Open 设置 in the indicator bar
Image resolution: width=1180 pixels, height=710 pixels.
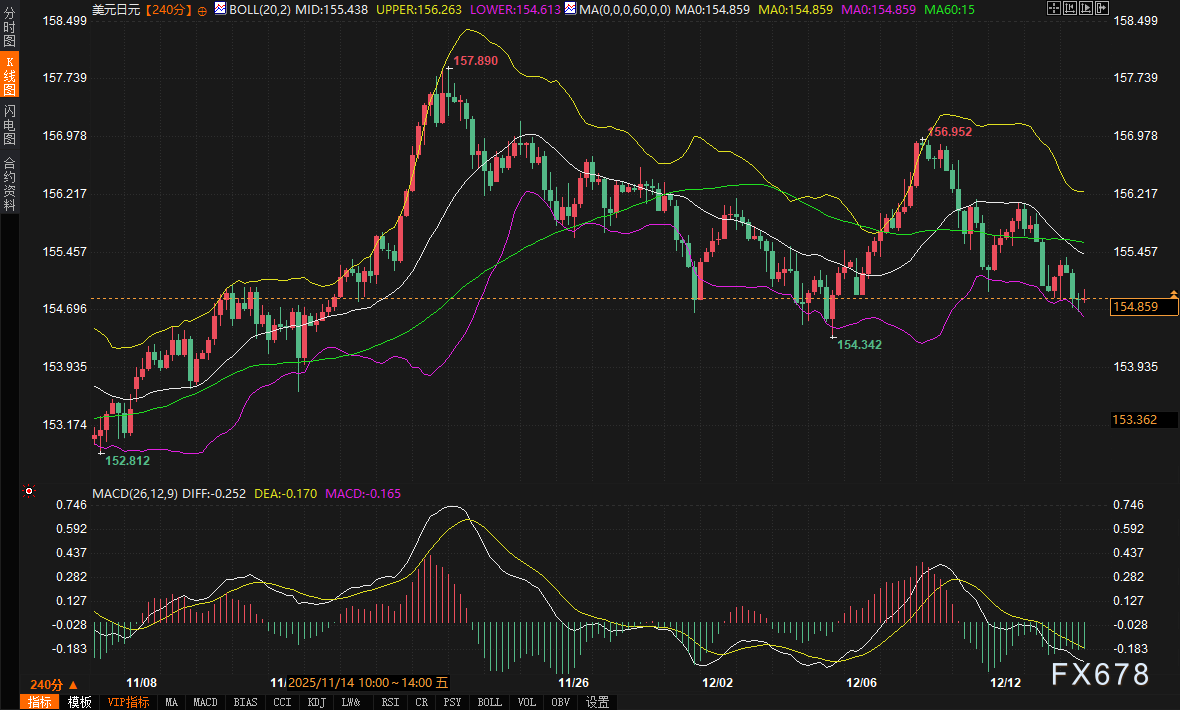[597, 702]
